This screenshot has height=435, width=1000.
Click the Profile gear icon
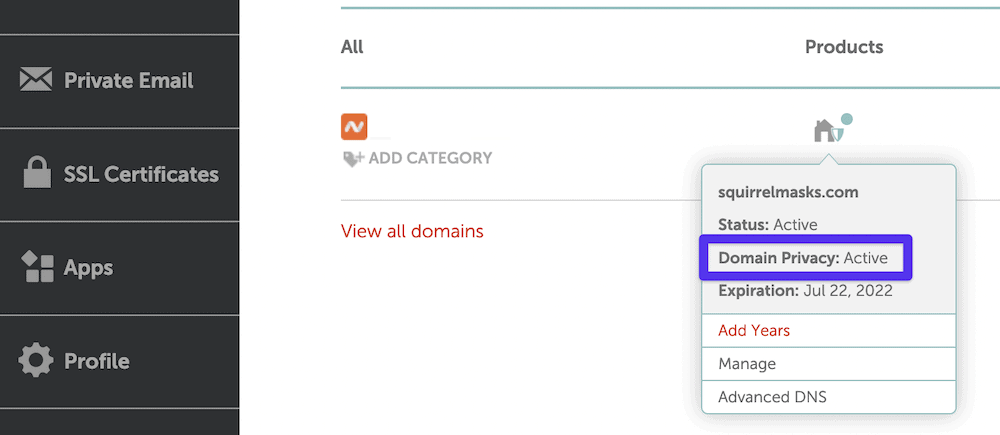coord(36,361)
